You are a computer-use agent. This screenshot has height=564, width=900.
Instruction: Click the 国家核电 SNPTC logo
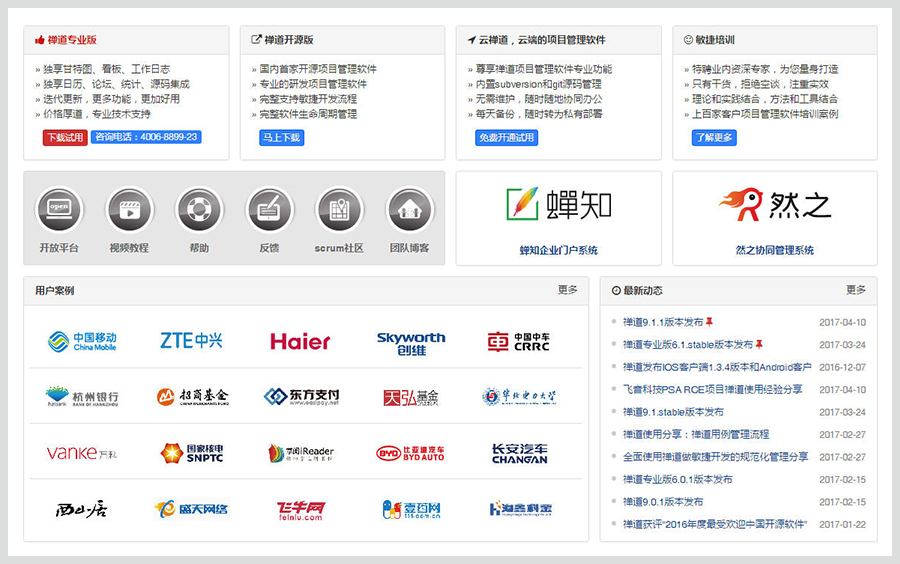[192, 453]
